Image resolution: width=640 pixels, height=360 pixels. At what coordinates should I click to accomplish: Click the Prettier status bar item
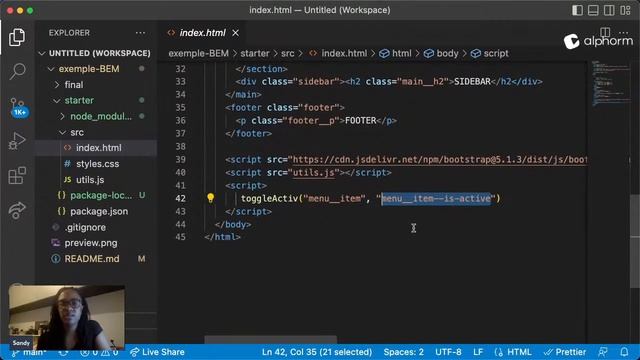565,352
